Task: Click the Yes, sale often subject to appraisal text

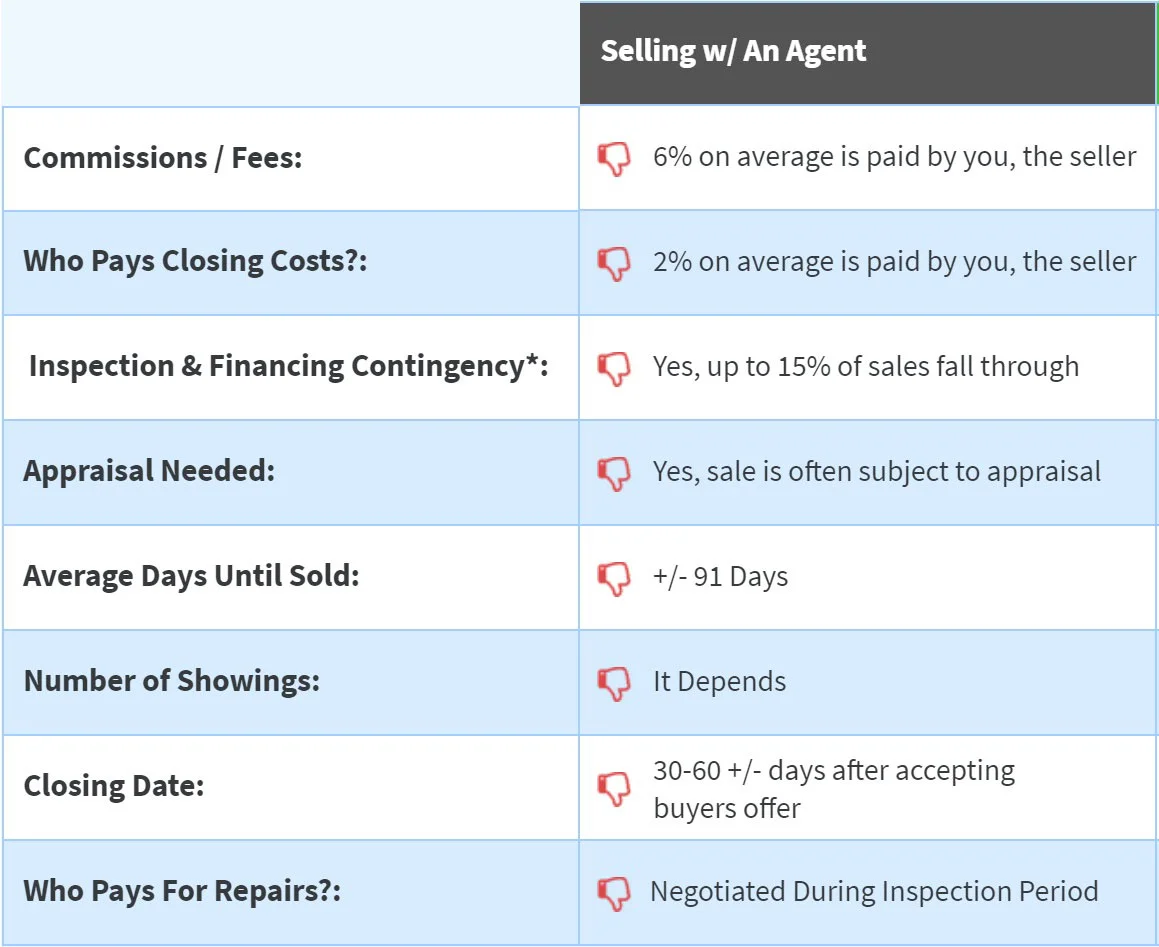Action: [877, 472]
